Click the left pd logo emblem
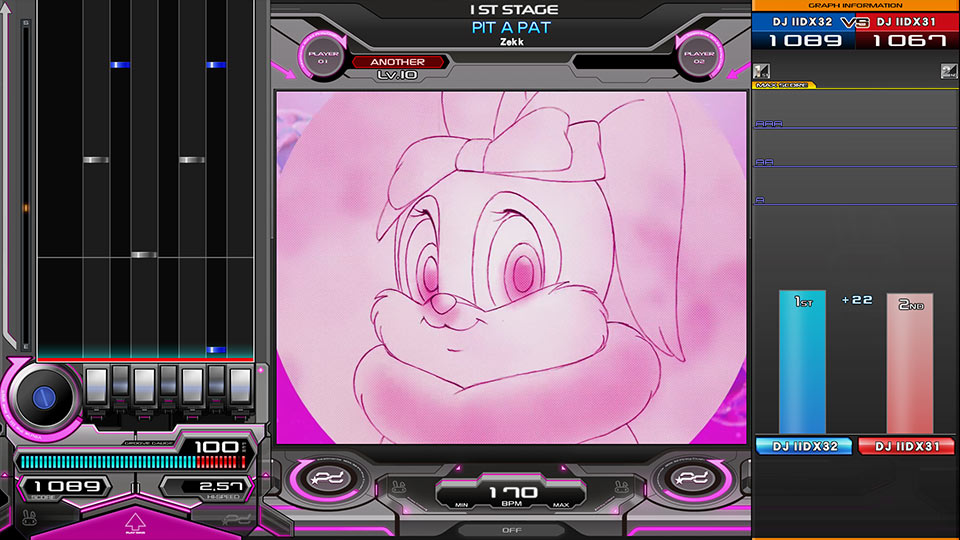The height and width of the screenshot is (540, 960). point(328,478)
